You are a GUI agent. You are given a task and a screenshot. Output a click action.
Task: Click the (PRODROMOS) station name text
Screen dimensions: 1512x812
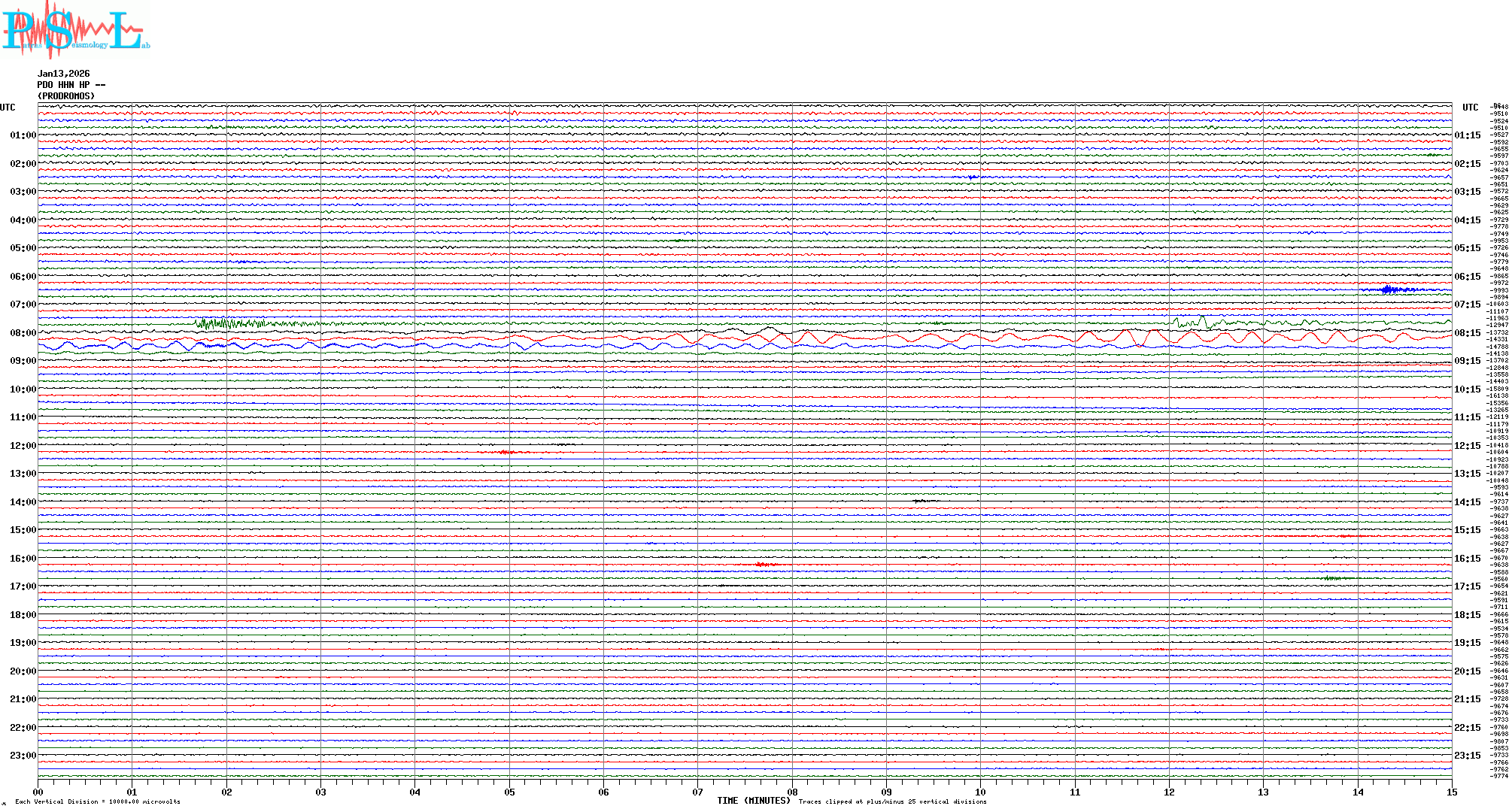click(66, 96)
